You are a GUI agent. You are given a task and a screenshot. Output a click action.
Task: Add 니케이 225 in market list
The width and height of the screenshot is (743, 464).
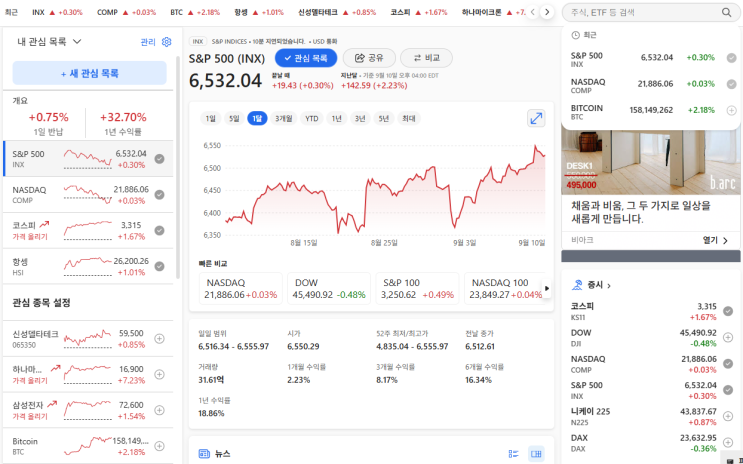(x=728, y=416)
